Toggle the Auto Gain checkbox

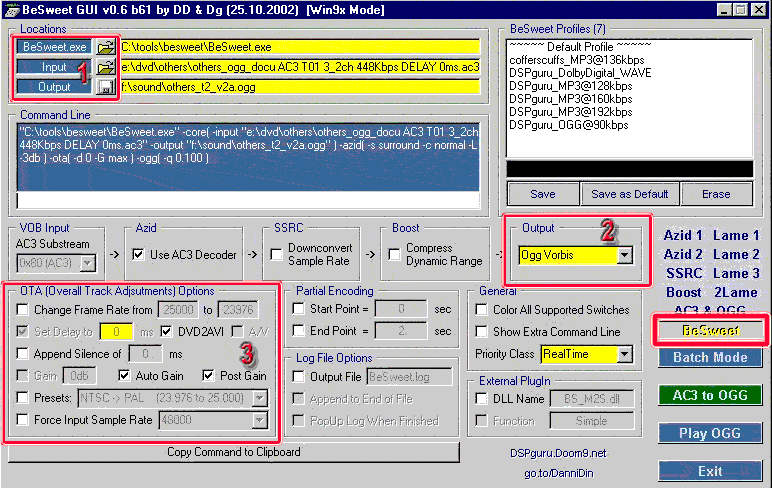[124, 376]
